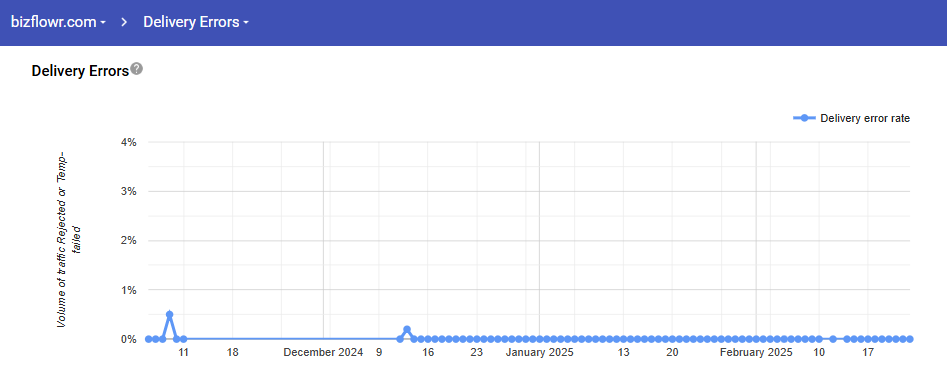This screenshot has height=378, width=947.
Task: Select the data point above the 23 label
Action: point(477,339)
